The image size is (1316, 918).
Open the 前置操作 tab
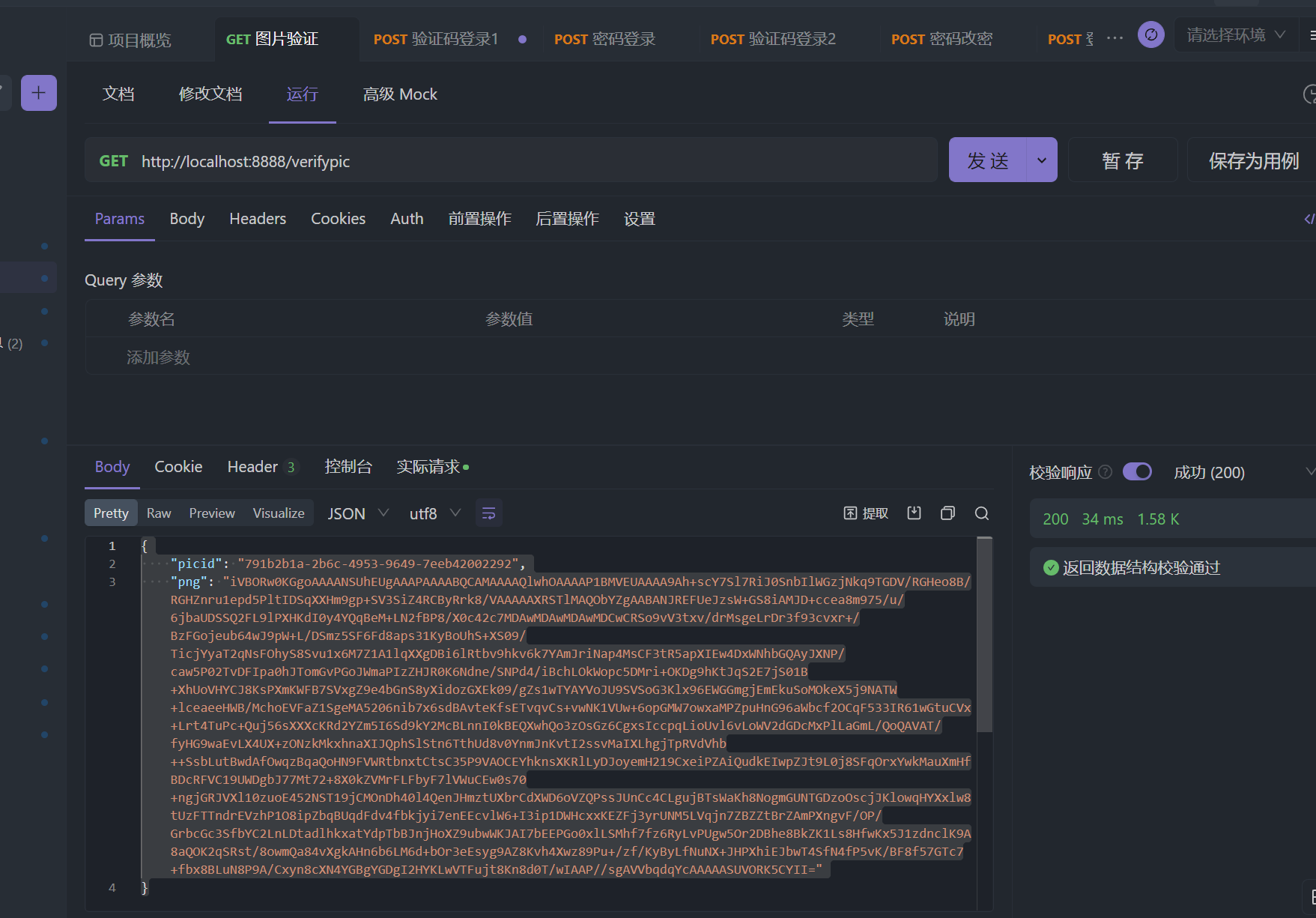pyautogui.click(x=479, y=219)
